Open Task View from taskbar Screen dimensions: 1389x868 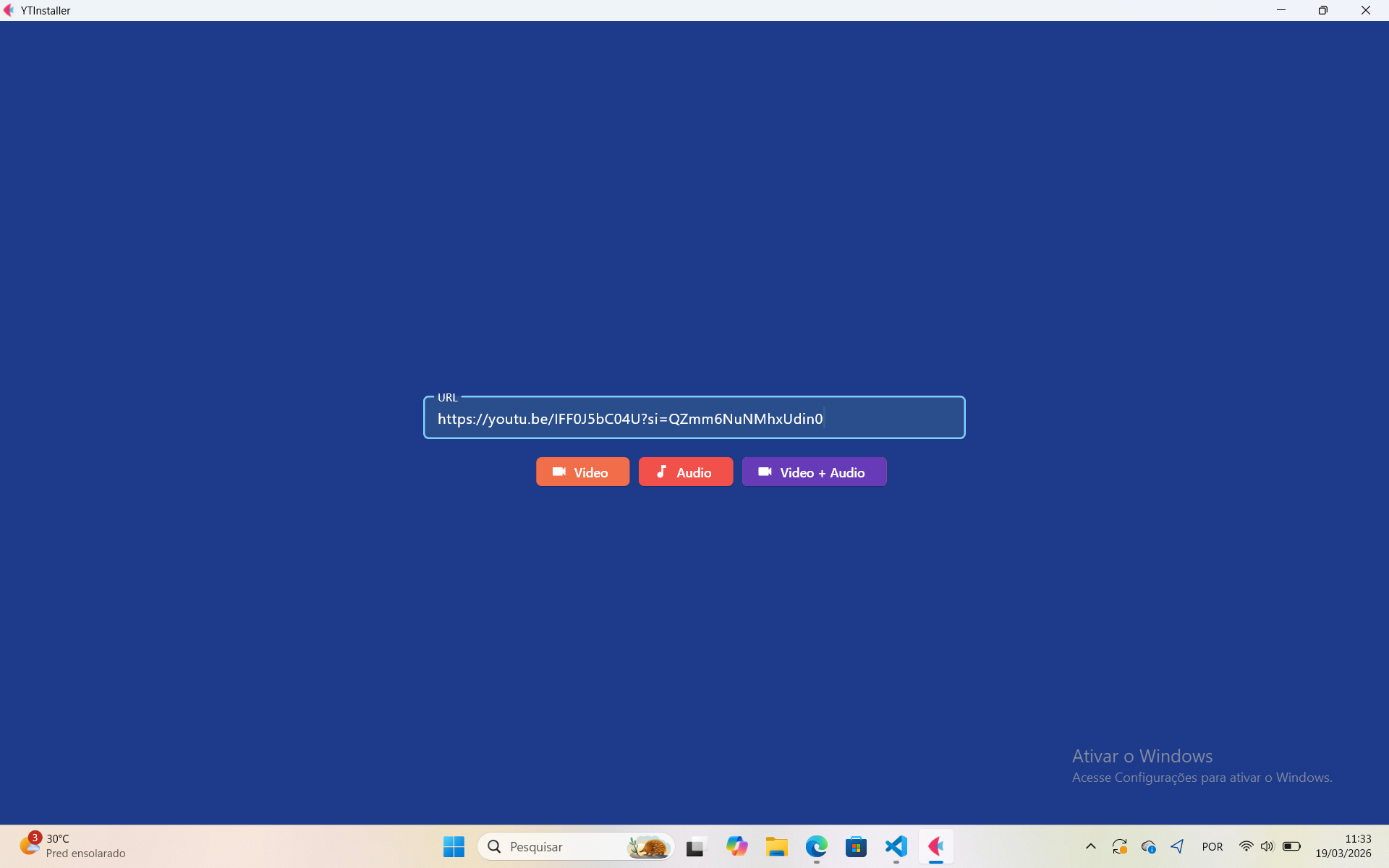(x=695, y=846)
